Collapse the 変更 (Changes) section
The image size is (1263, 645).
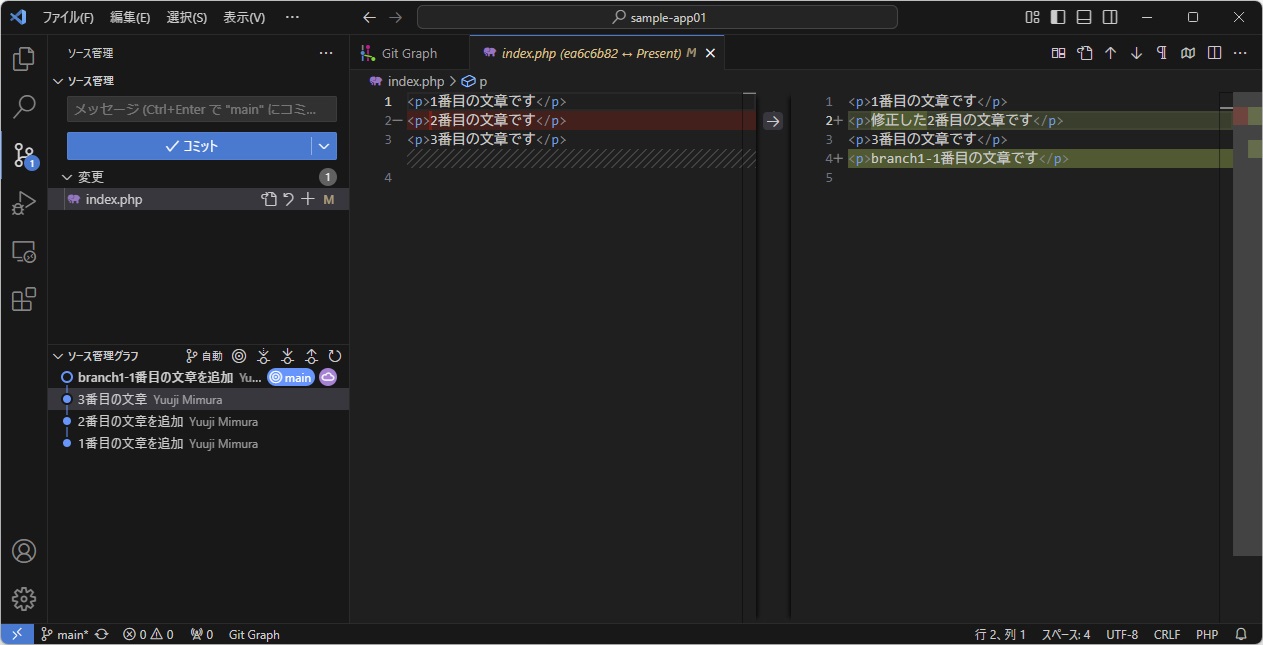tap(58, 176)
